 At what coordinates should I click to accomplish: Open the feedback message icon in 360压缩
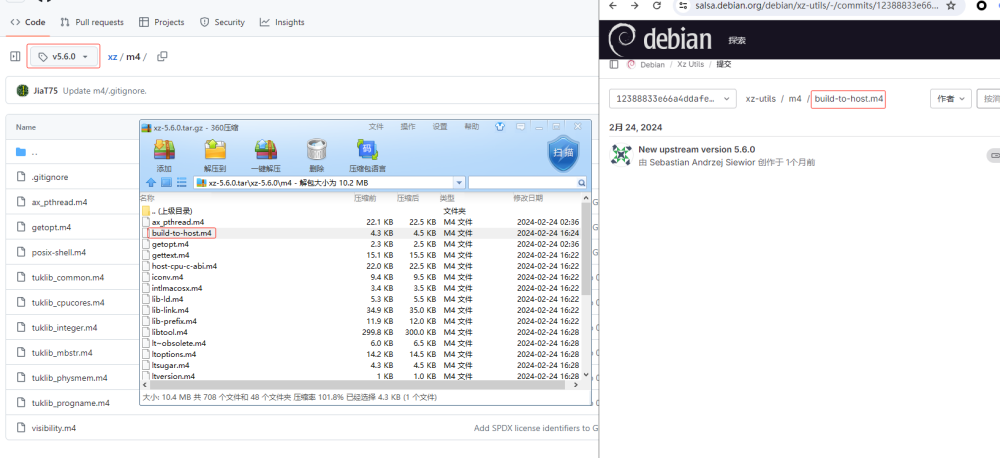pyautogui.click(x=521, y=127)
